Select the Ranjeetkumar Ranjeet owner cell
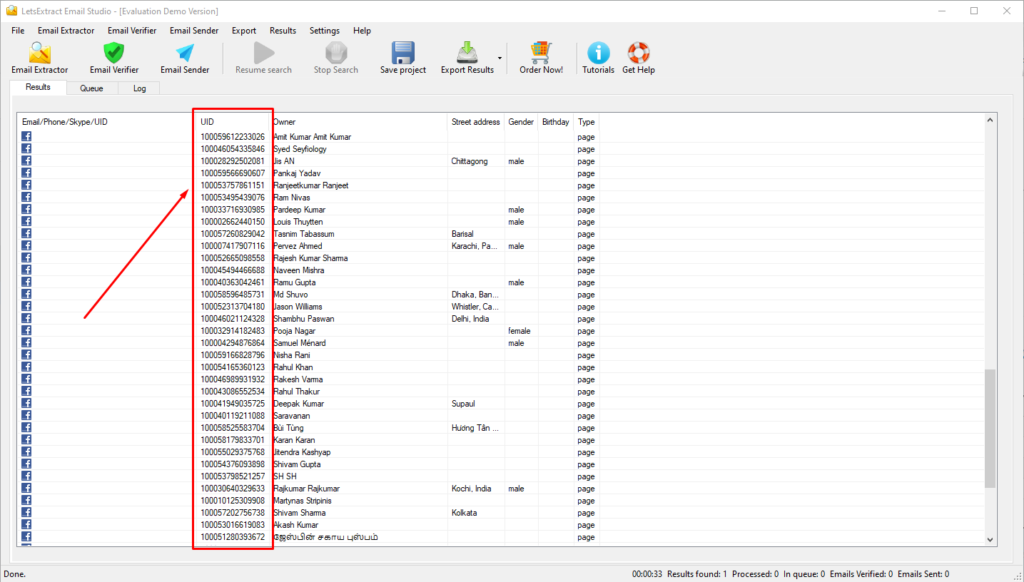This screenshot has width=1024, height=582. click(311, 186)
